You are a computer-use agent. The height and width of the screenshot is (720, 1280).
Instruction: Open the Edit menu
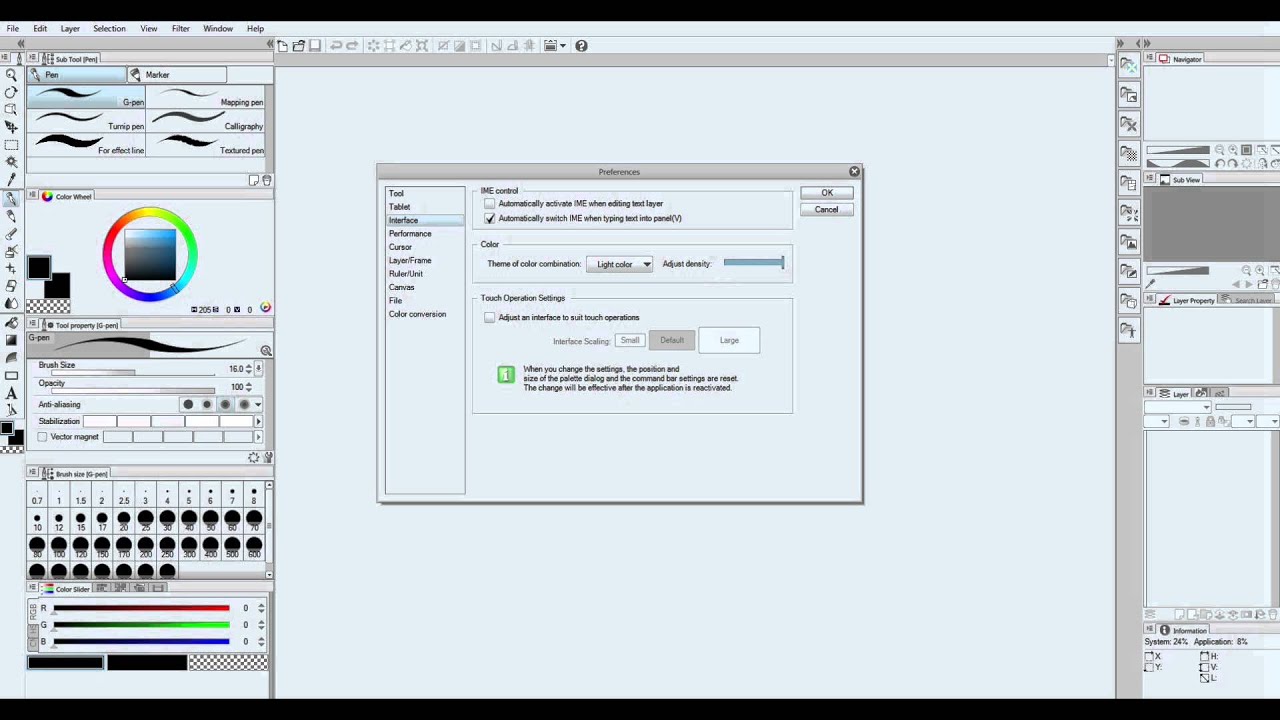click(40, 29)
